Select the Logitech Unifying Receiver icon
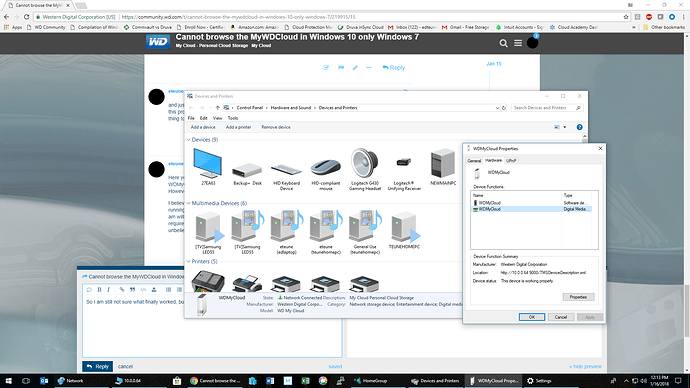 [404, 163]
